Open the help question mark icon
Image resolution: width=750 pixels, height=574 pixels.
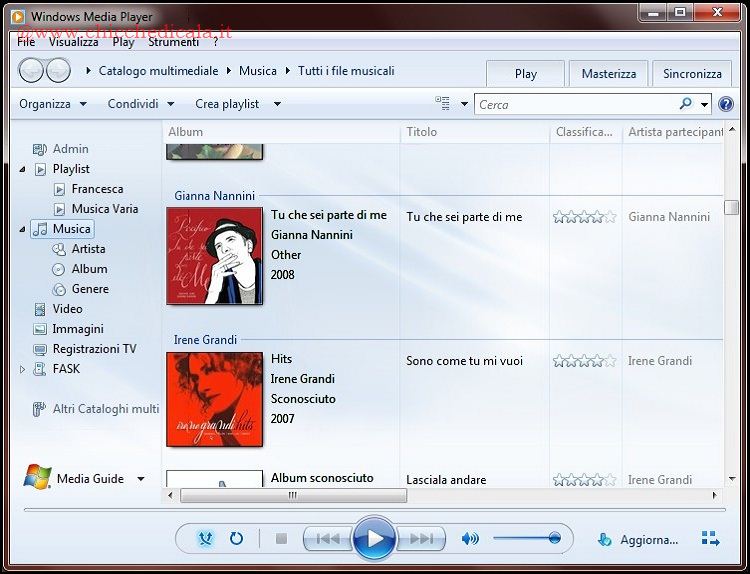726,104
